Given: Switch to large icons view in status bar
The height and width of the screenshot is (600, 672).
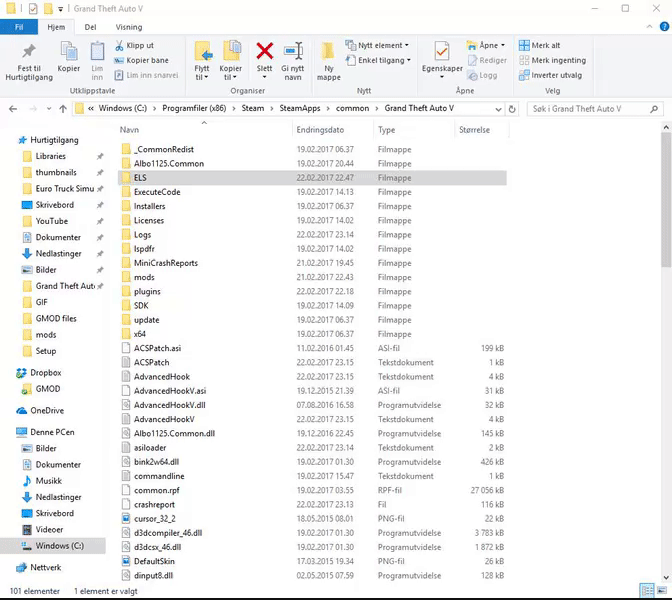Looking at the screenshot, I should point(662,590).
